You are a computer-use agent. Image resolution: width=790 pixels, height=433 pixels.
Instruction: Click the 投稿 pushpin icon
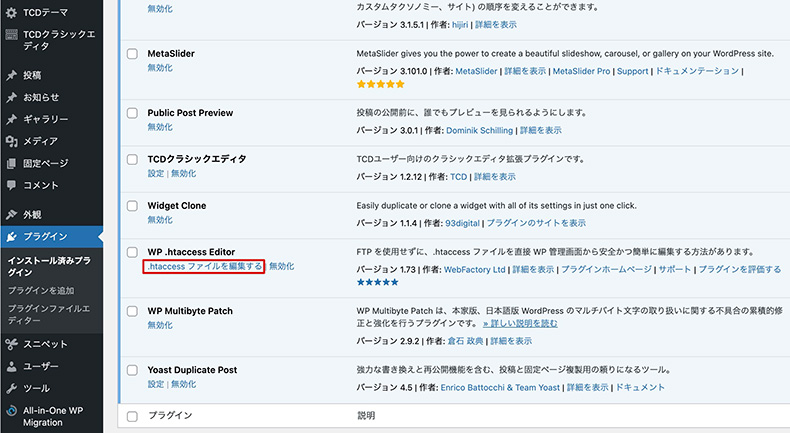pos(11,75)
